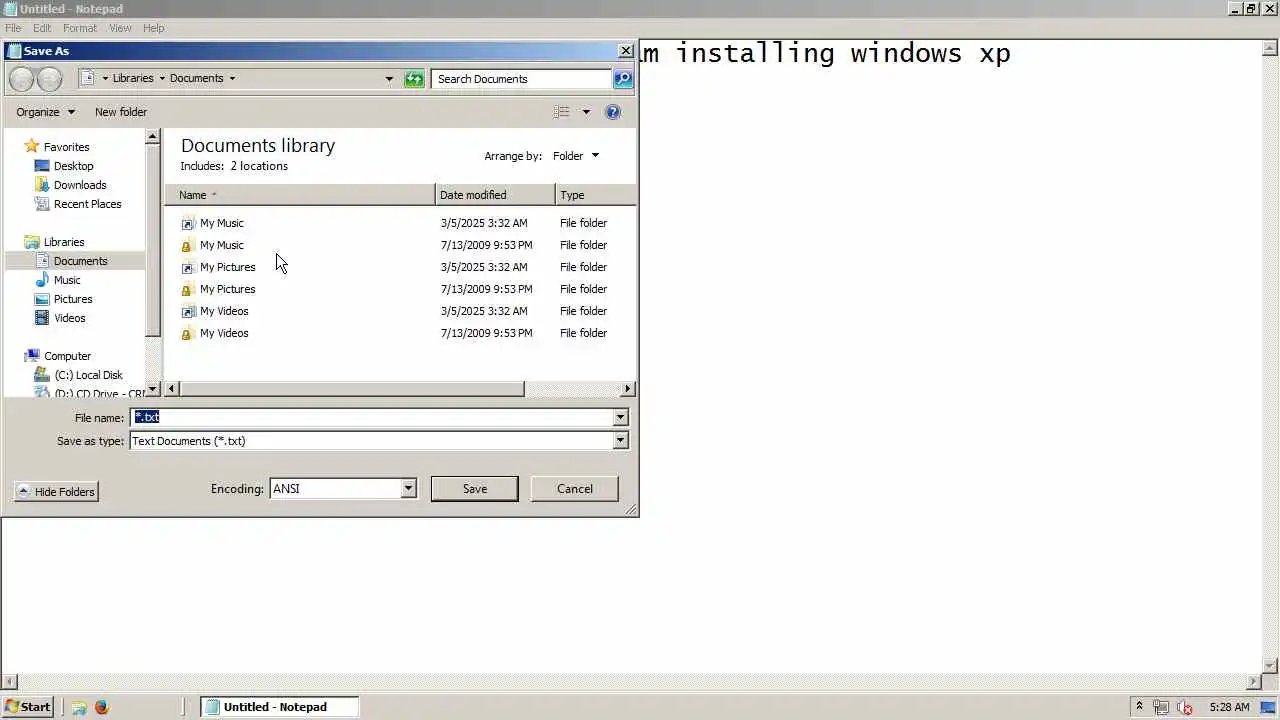1280x720 pixels.
Task: Launch Firefox from taskbar quick launch
Action: [101, 707]
